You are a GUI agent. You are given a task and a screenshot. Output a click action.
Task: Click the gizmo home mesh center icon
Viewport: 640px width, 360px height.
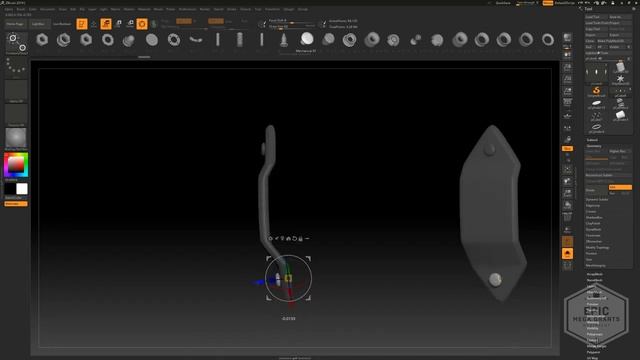[x=289, y=238]
